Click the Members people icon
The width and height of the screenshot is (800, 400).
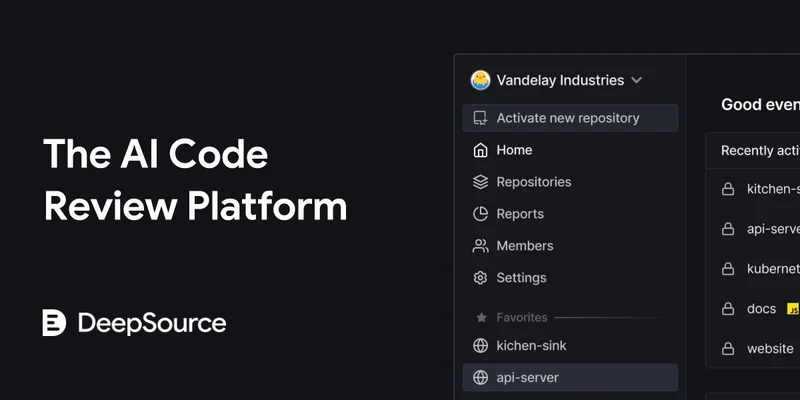coord(480,246)
